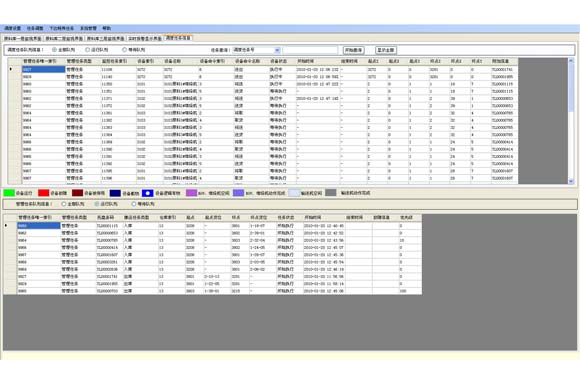580x385 pixels.
Task: Click the gray conveyor legend swatch
Action: [331, 193]
